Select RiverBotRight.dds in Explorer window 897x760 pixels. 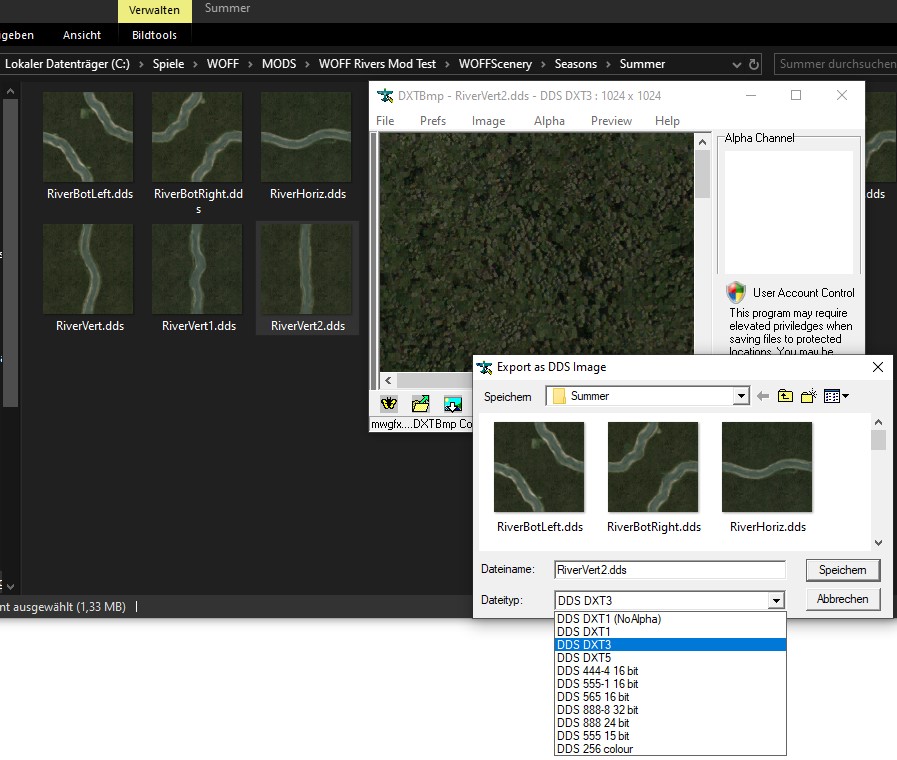tap(197, 153)
